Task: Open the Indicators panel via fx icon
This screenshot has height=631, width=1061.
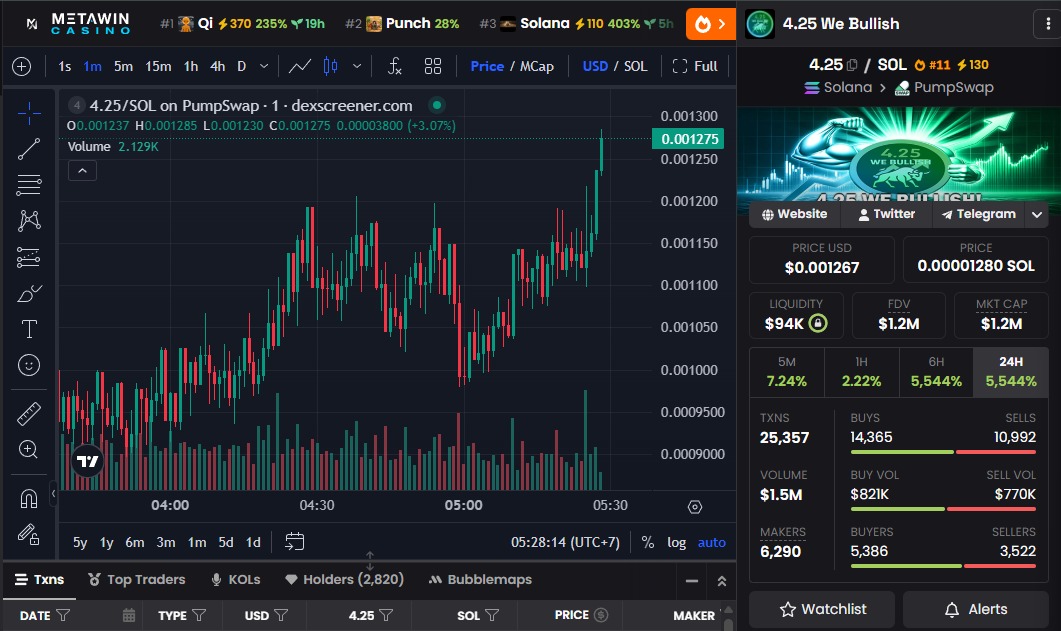Action: tap(394, 66)
